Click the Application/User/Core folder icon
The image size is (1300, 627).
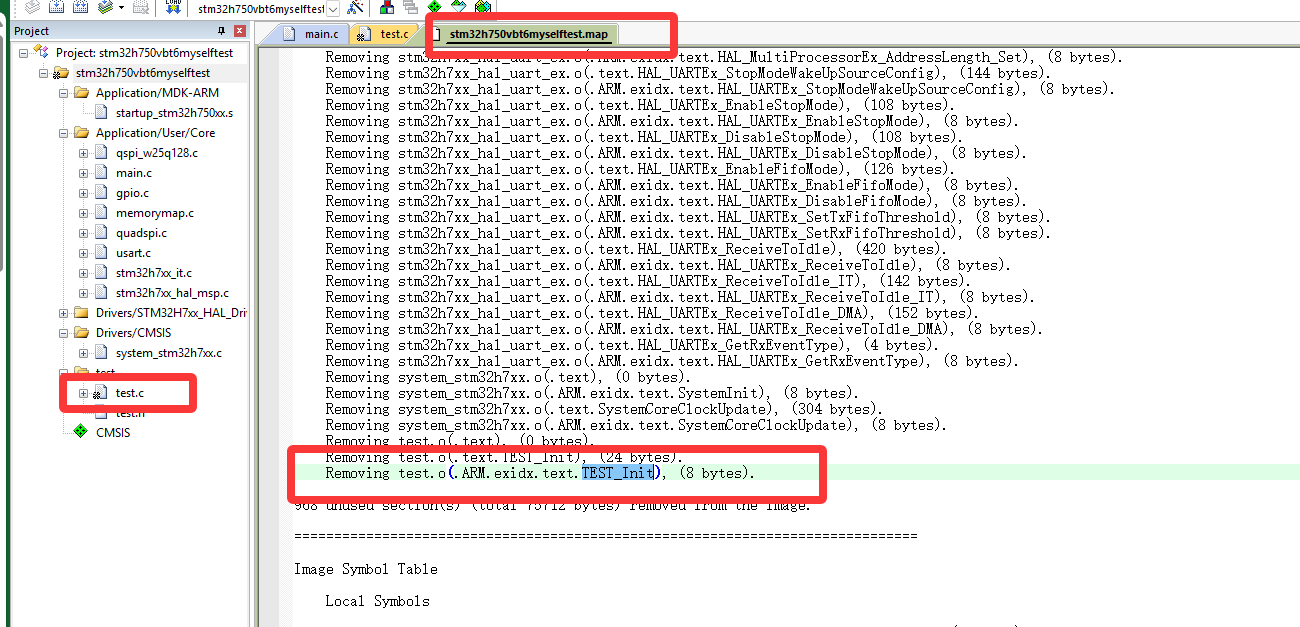pyautogui.click(x=81, y=133)
